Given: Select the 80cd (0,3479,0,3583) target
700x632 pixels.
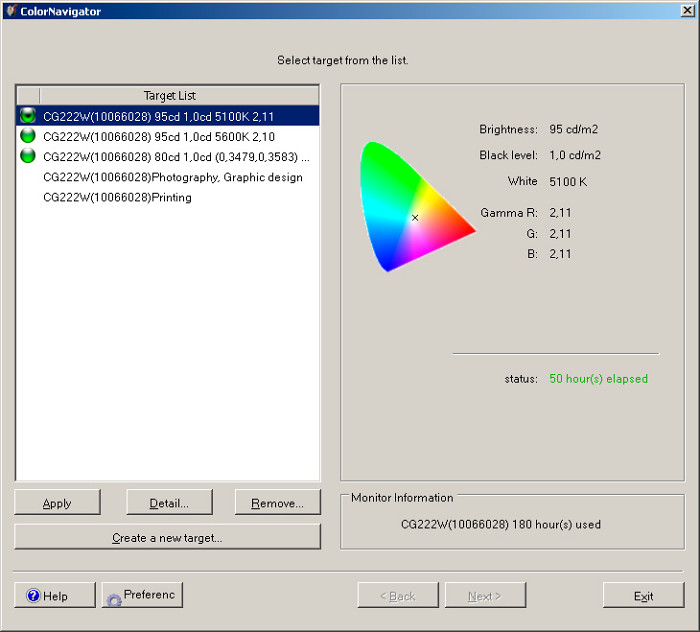Looking at the screenshot, I should tap(175, 157).
